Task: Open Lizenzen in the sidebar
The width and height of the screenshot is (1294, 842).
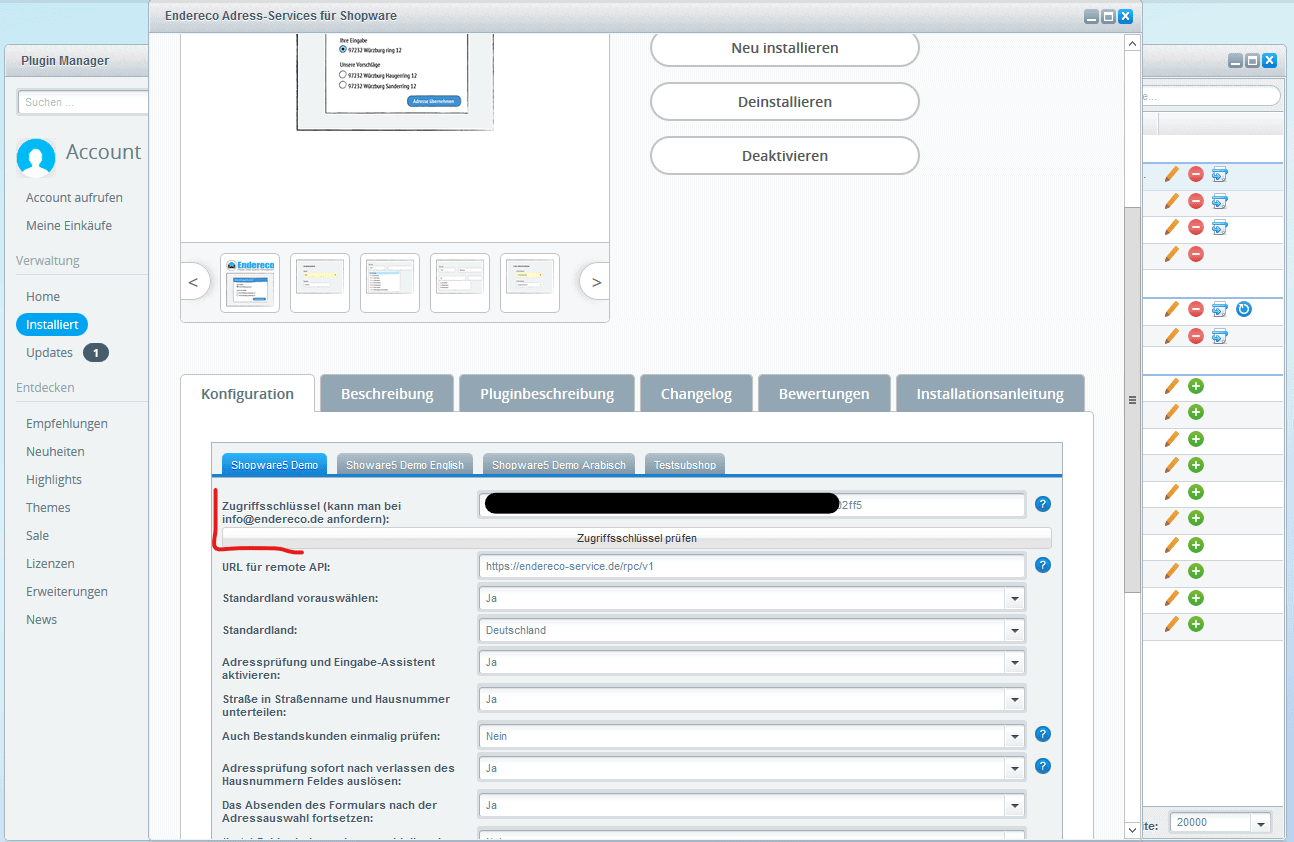Action: tap(50, 564)
